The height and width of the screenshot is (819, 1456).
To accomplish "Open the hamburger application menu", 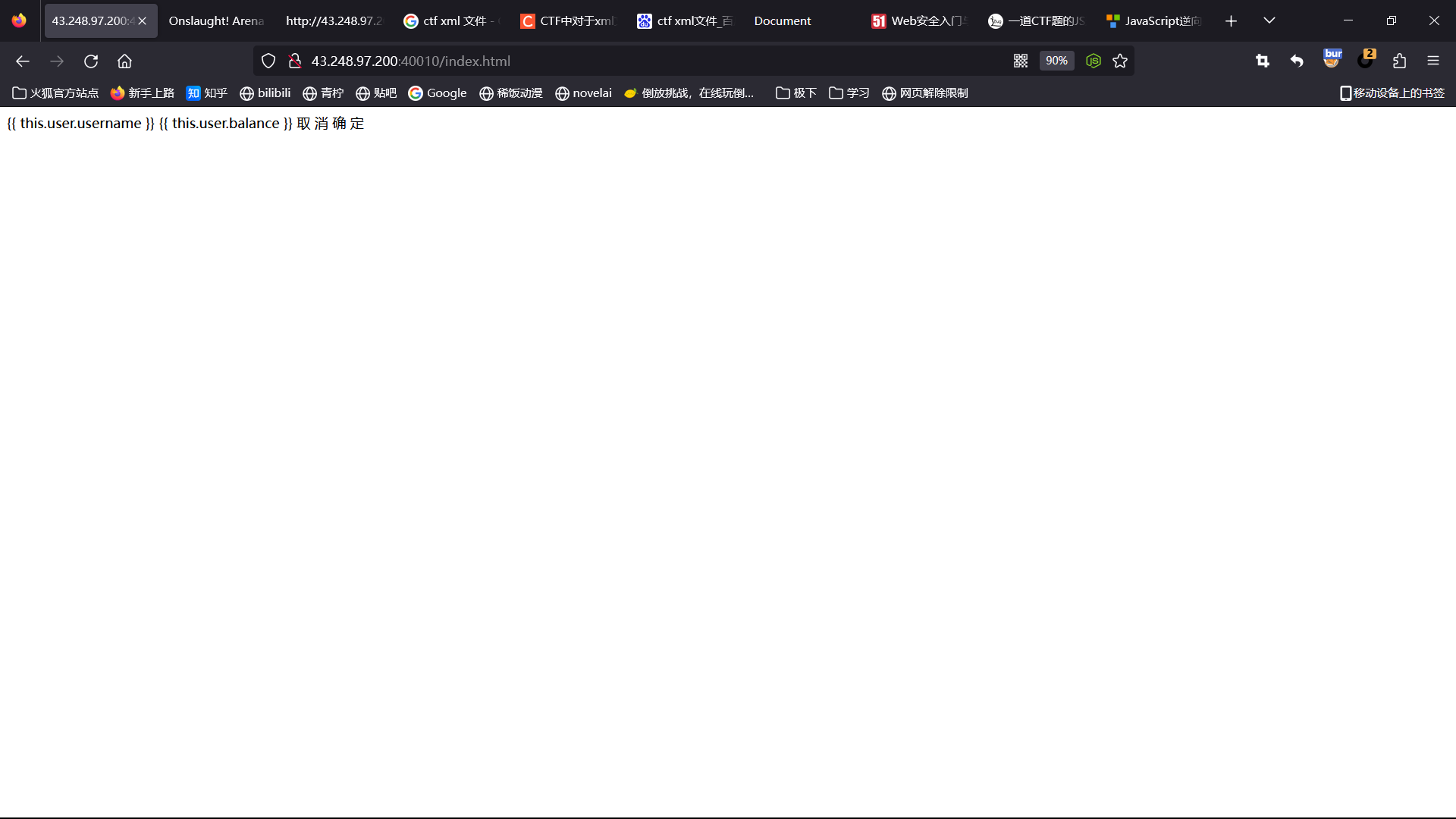I will tap(1432, 61).
